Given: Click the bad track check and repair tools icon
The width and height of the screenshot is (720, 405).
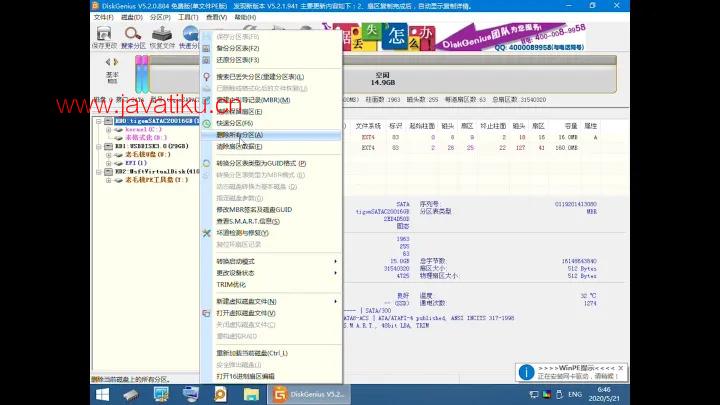Looking at the screenshot, I should (206, 233).
